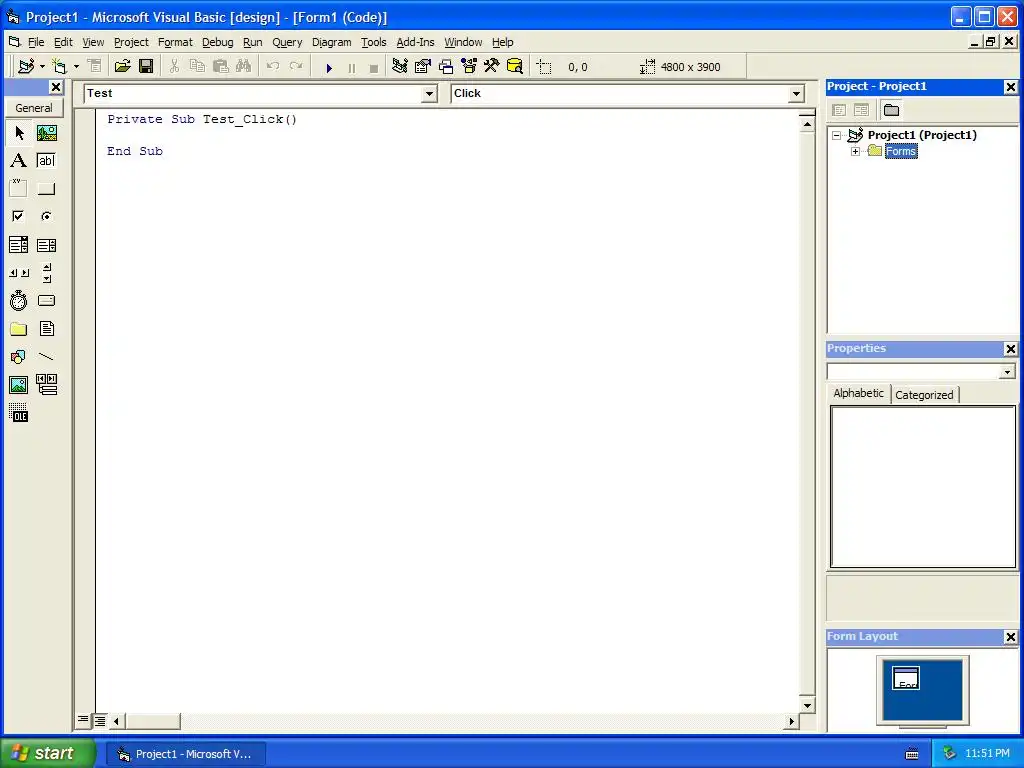Open the Procedure dropdown showing Click
Viewport: 1024px width, 768px height.
coord(795,94)
